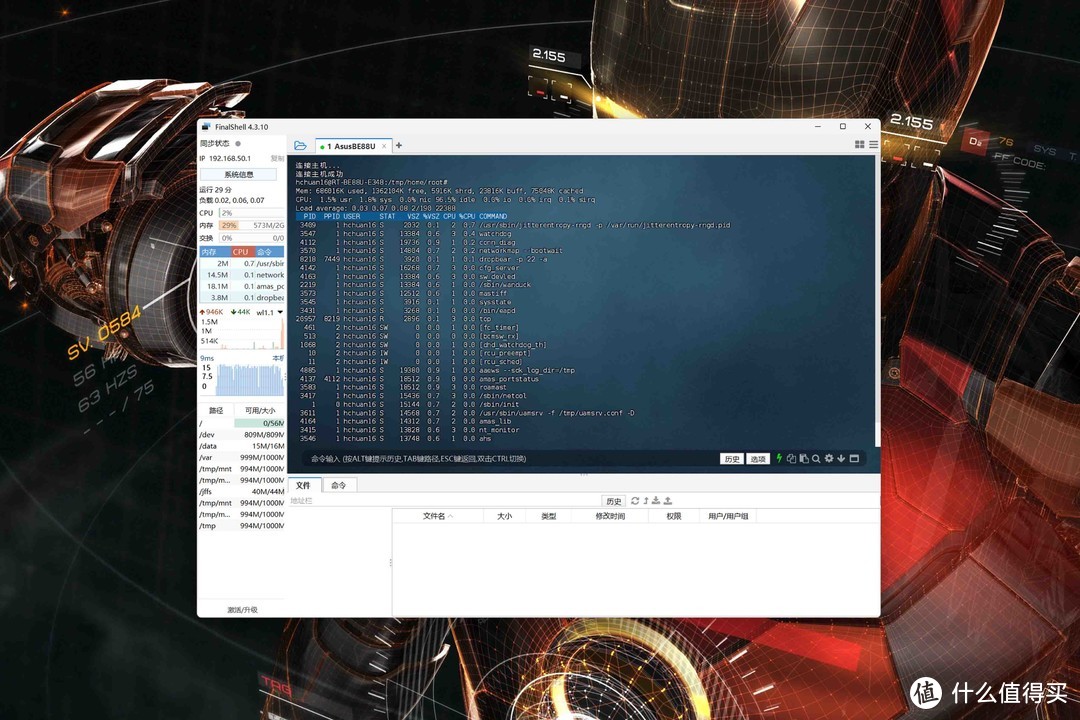Sort files by 文件名 column header

coord(437,516)
